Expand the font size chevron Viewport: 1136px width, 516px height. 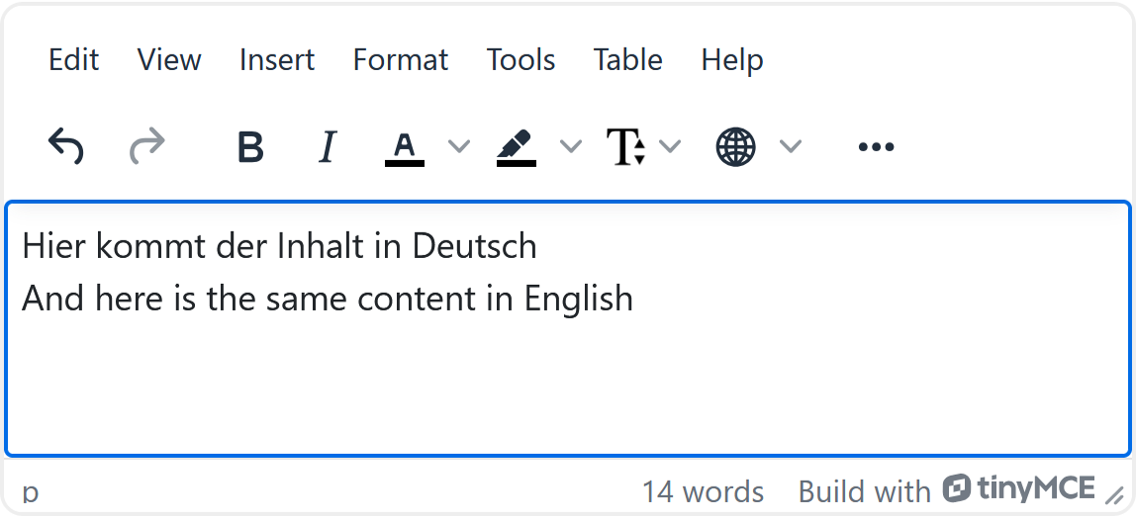point(670,146)
